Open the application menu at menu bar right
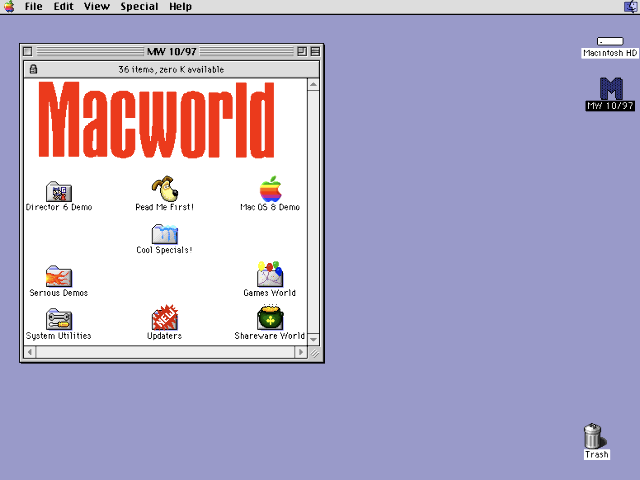 click(631, 7)
